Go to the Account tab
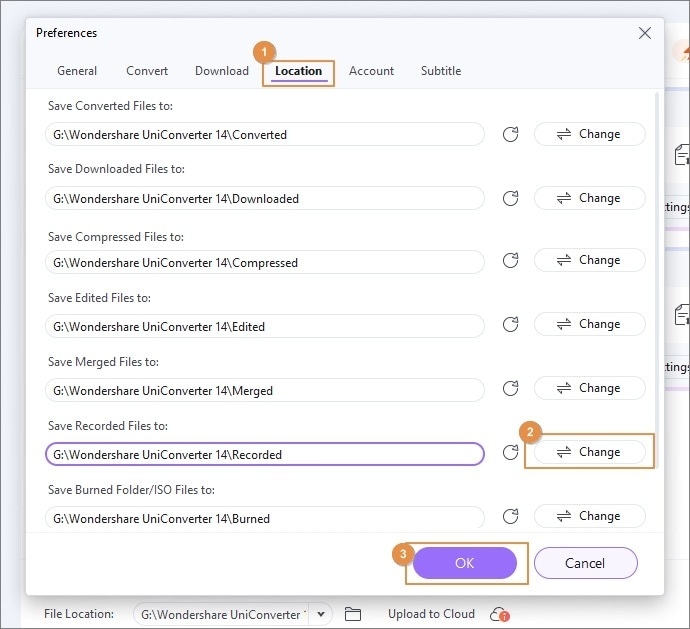The height and width of the screenshot is (629, 690). point(371,71)
